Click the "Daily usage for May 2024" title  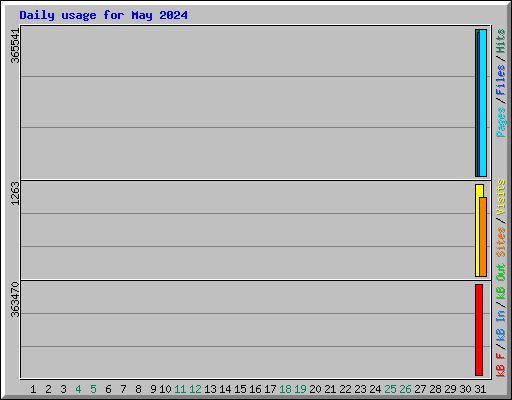click(x=103, y=15)
